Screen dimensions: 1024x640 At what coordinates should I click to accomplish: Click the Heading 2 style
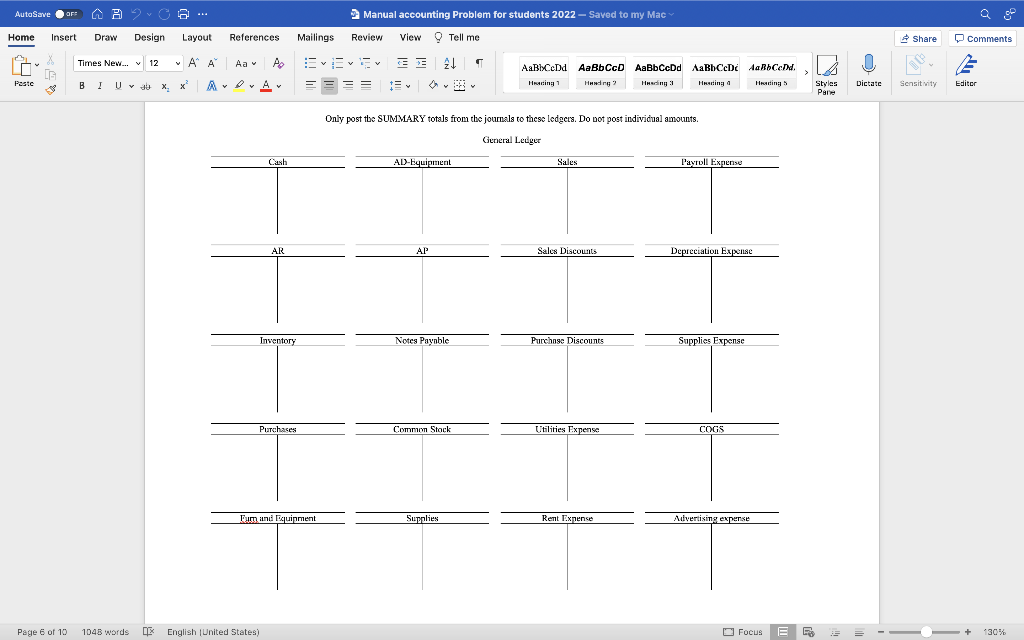(600, 73)
